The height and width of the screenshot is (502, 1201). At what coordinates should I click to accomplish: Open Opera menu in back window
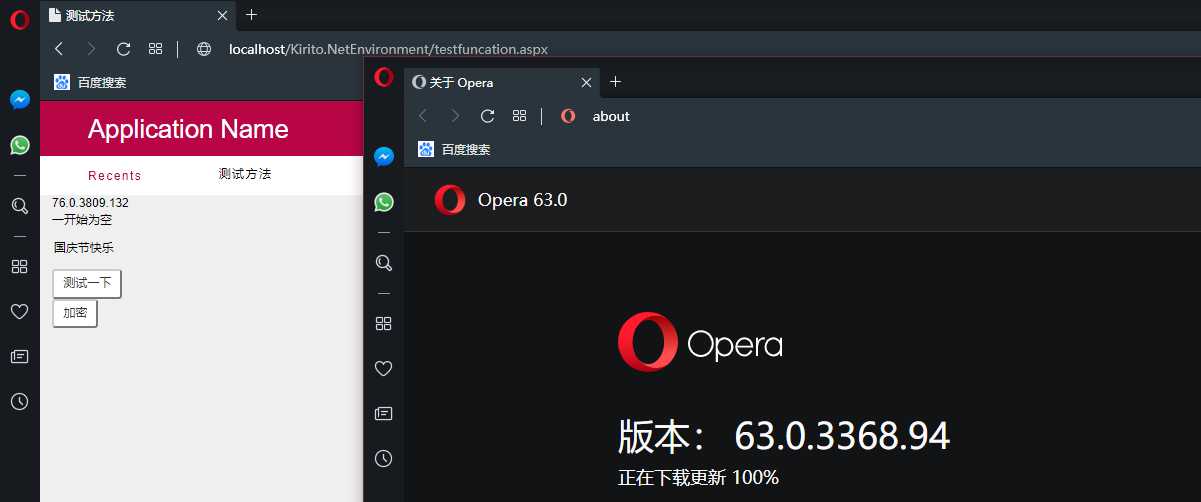pos(19,20)
